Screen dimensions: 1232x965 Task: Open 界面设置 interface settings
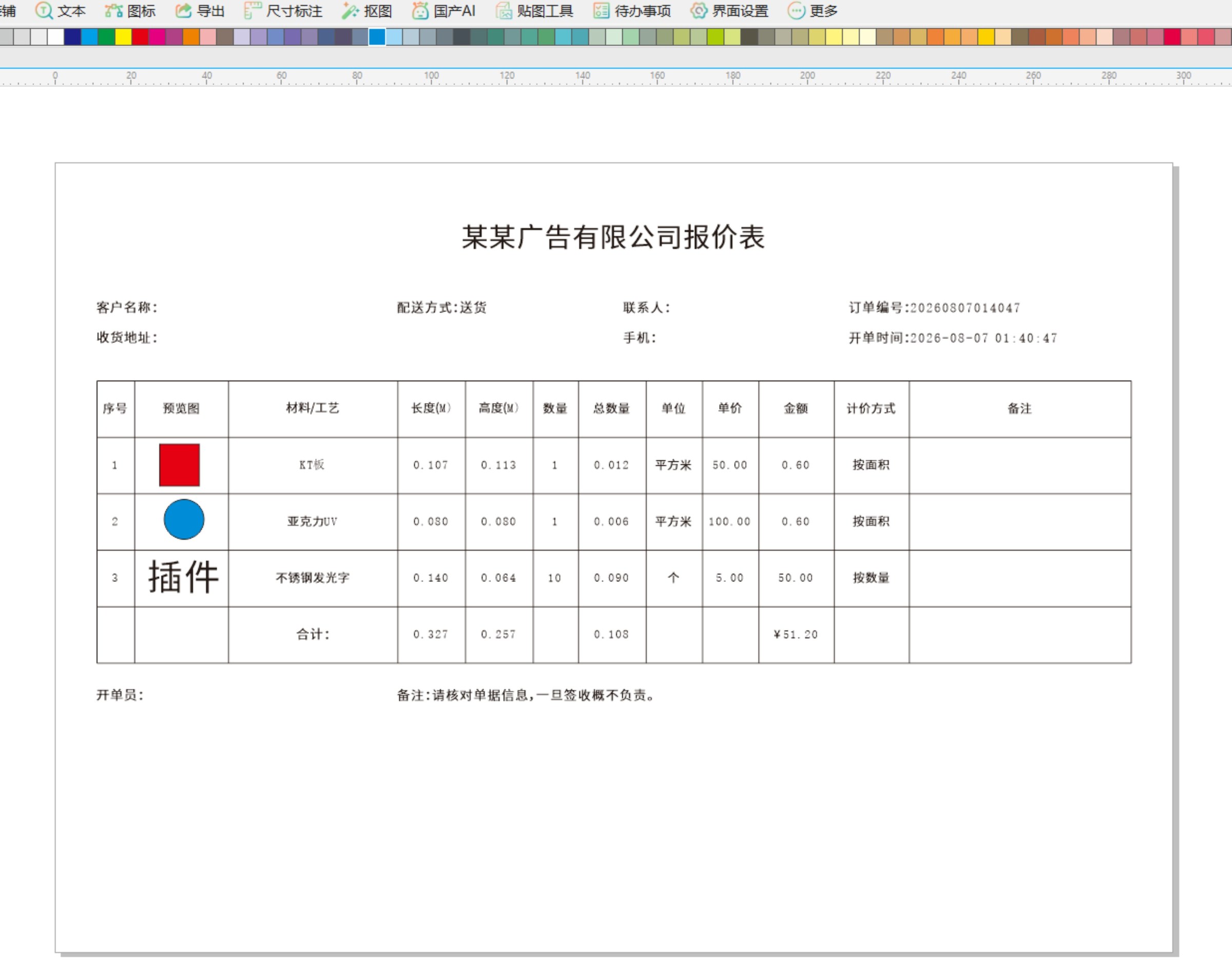pos(729,11)
